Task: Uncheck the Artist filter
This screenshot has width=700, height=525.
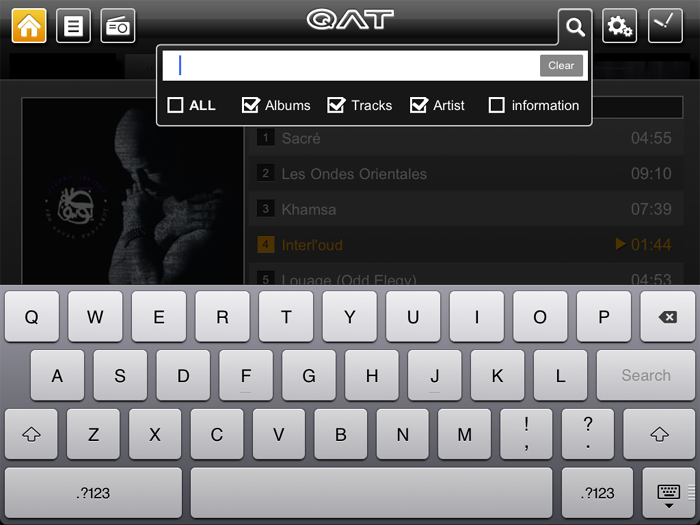Action: point(419,105)
